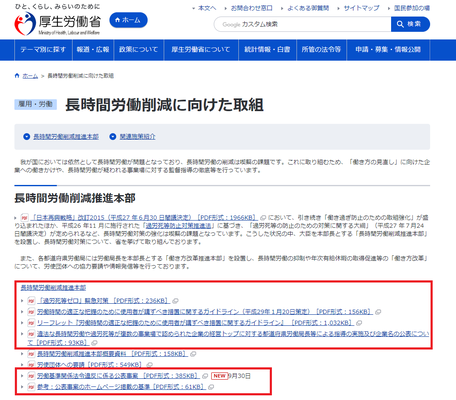Image resolution: width=456 pixels, height=400 pixels.
Task: Open the 過労死等防止対策推進法 link
Action: click(178, 226)
